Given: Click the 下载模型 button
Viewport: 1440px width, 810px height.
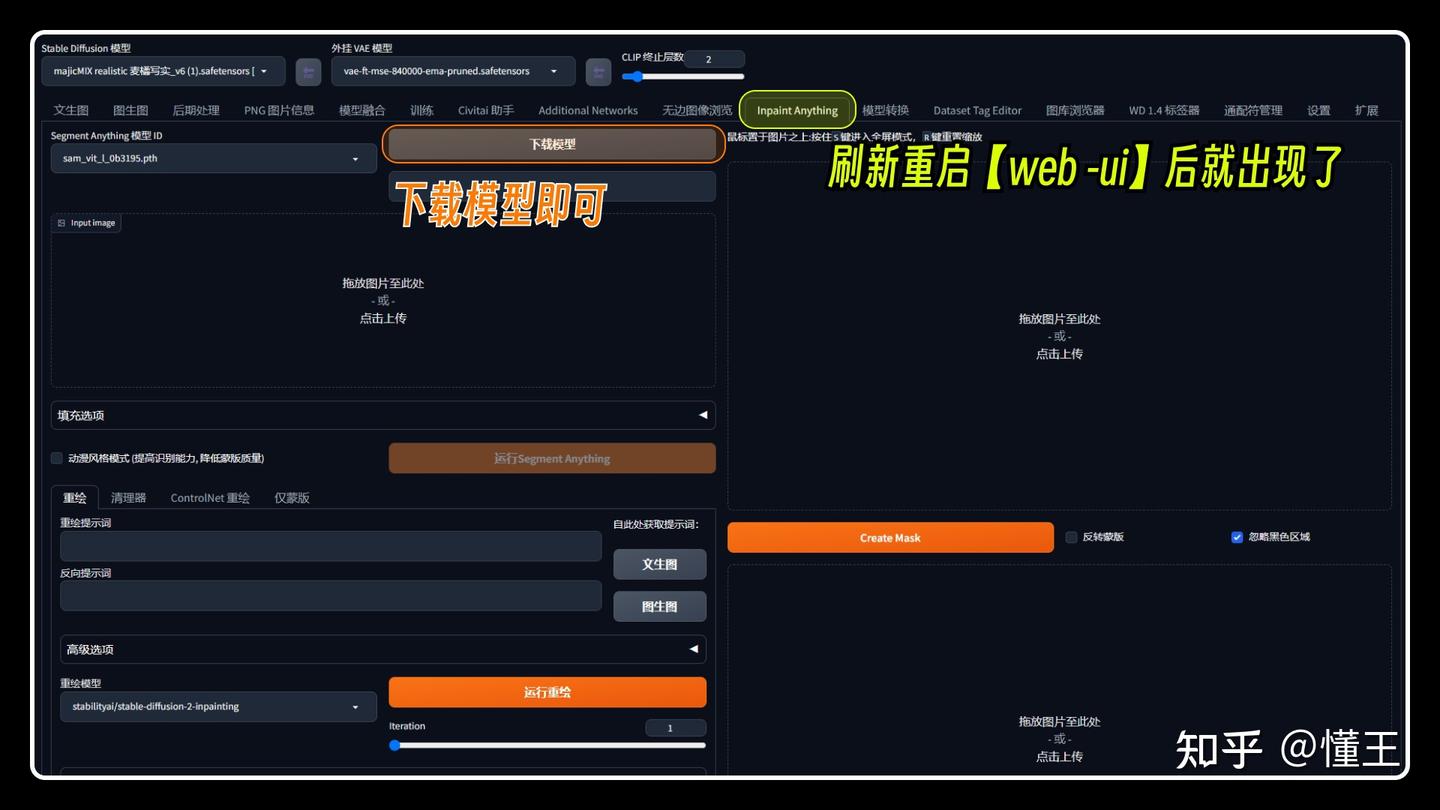Looking at the screenshot, I should click(x=552, y=144).
